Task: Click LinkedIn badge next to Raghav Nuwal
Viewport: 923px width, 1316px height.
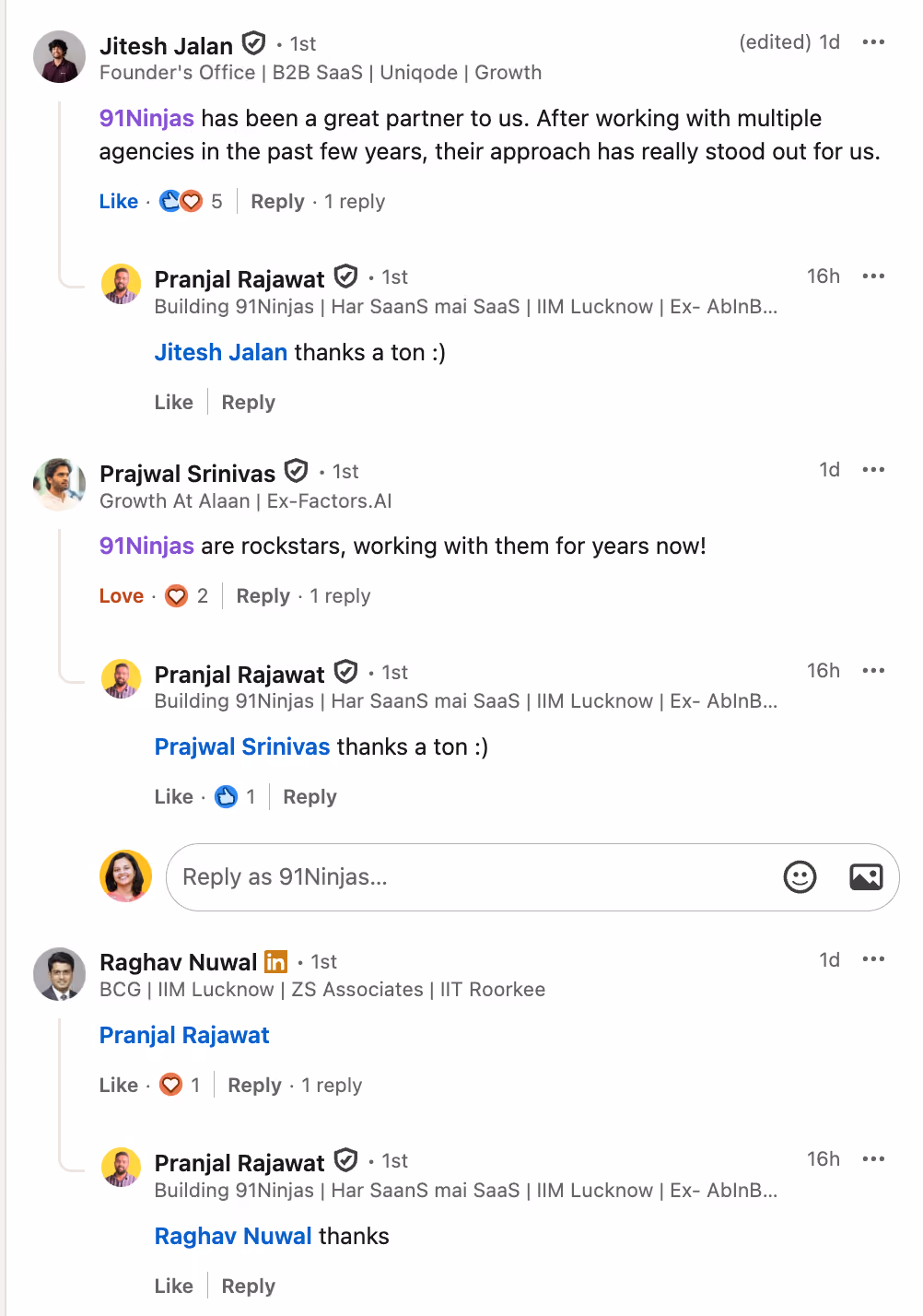Action: point(275,962)
